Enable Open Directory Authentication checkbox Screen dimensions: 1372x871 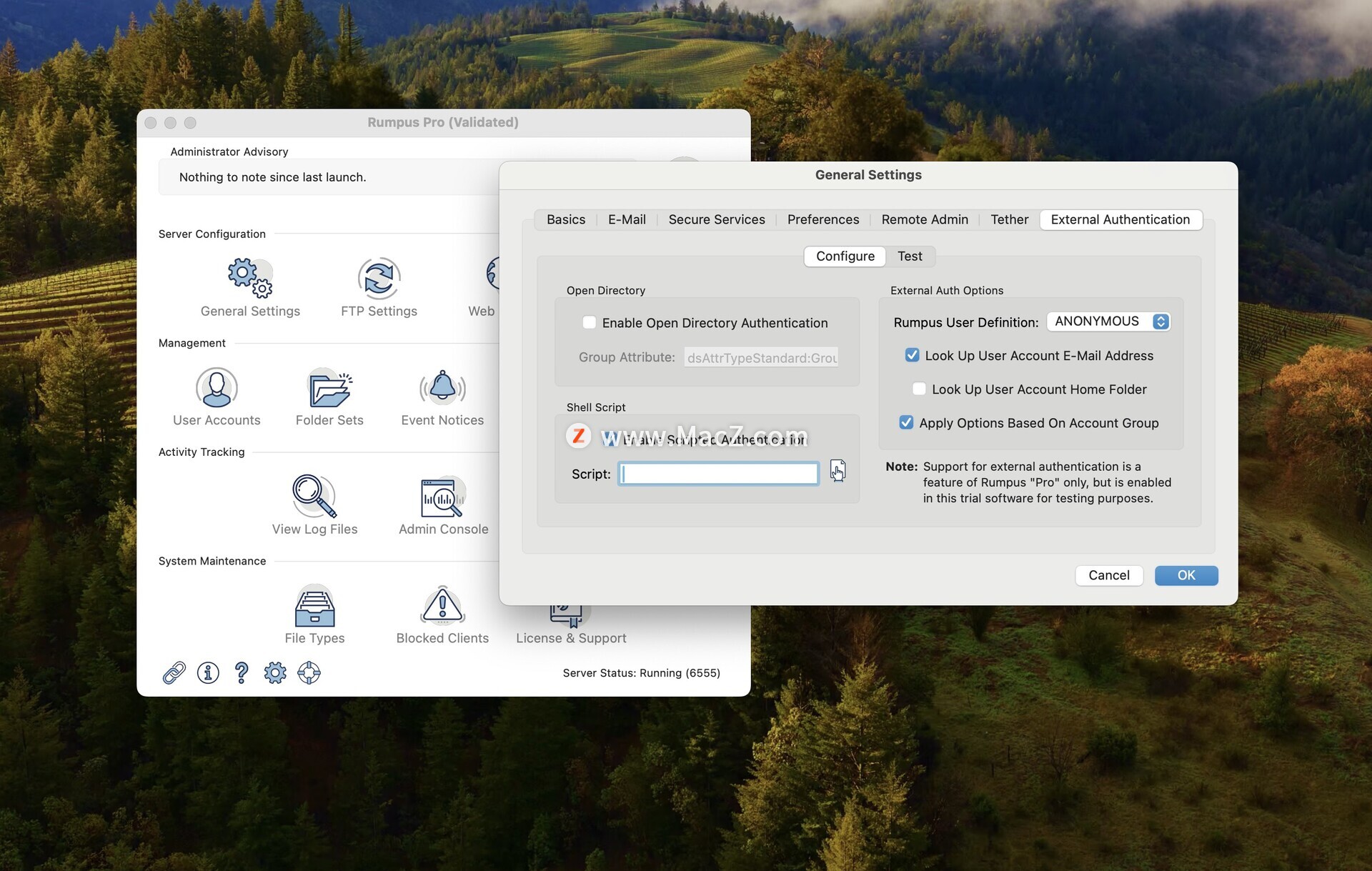(589, 323)
